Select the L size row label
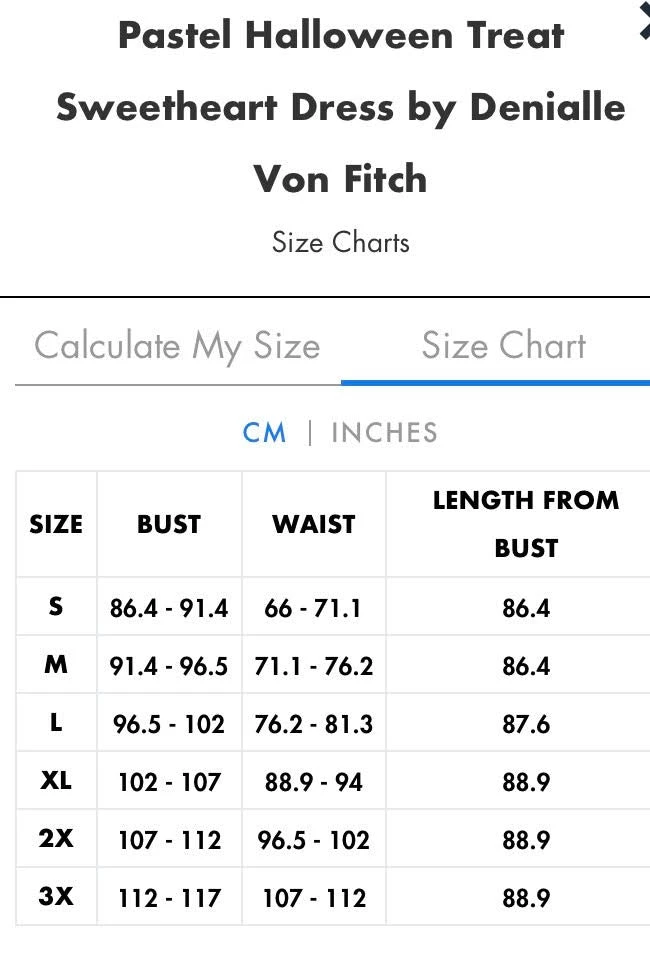The height and width of the screenshot is (979, 650). [x=56, y=723]
